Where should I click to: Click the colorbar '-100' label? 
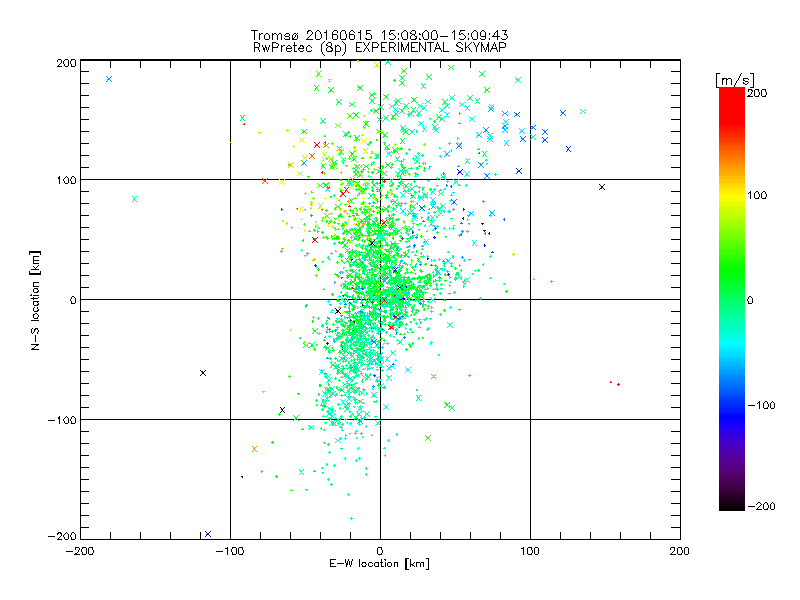coord(761,406)
